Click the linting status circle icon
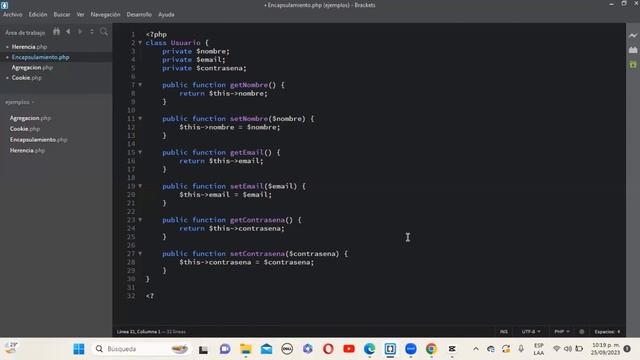 582,331
